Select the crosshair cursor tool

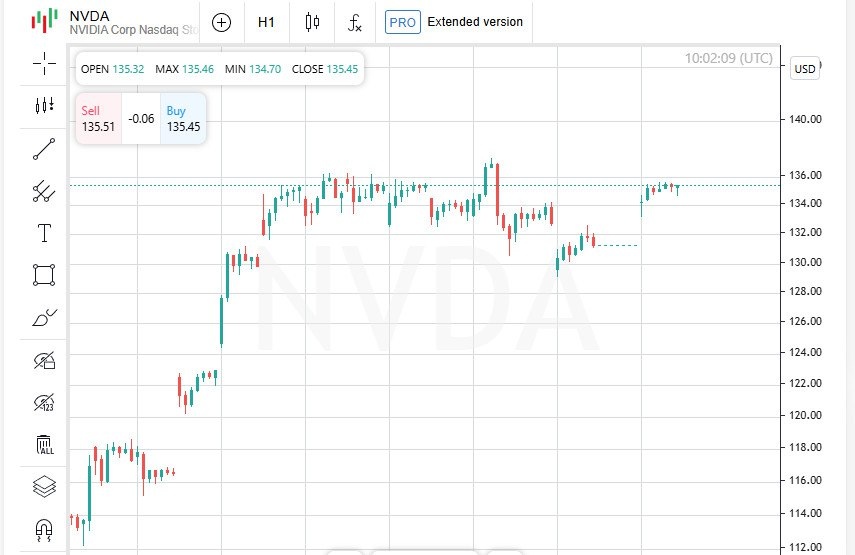tap(44, 64)
